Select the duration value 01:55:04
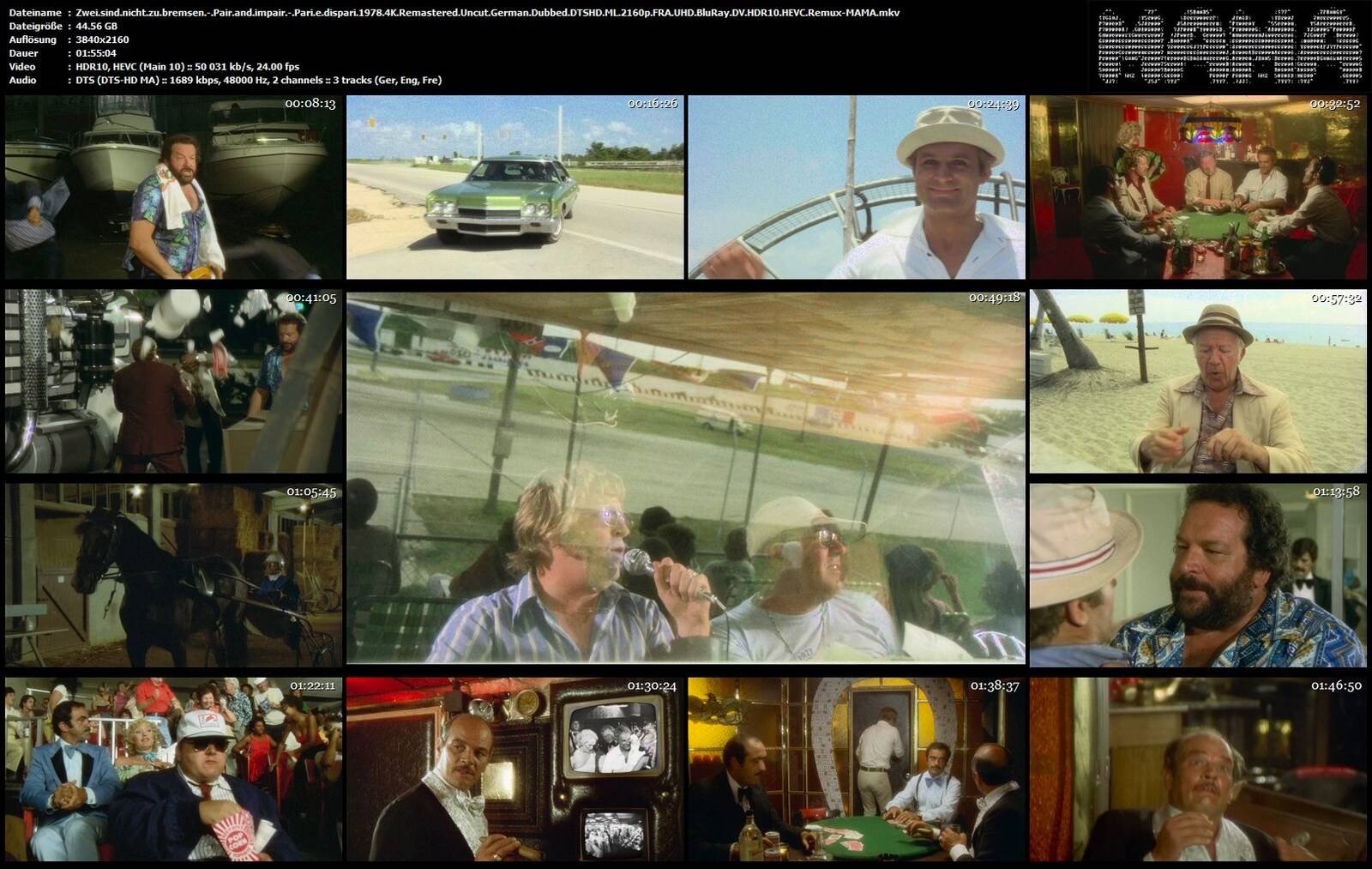Viewport: 1372px width, 869px height. pos(96,53)
